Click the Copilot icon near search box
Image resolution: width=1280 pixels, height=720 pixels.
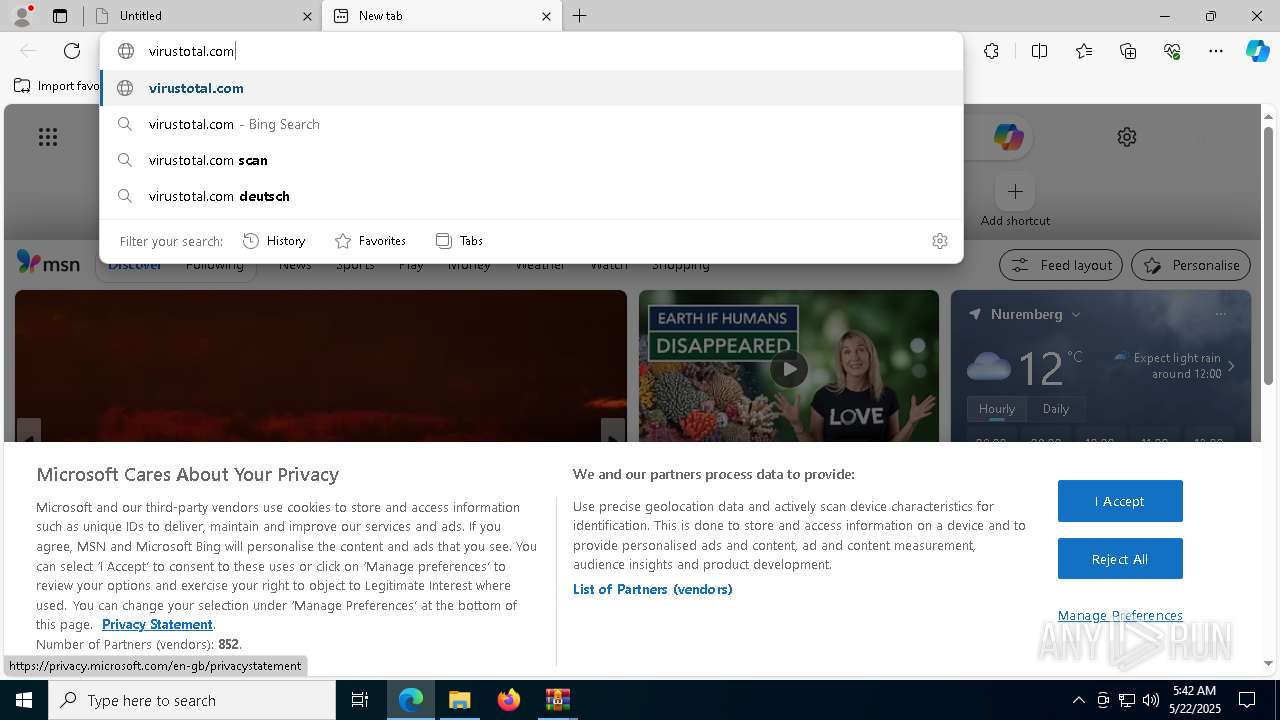(x=1008, y=137)
